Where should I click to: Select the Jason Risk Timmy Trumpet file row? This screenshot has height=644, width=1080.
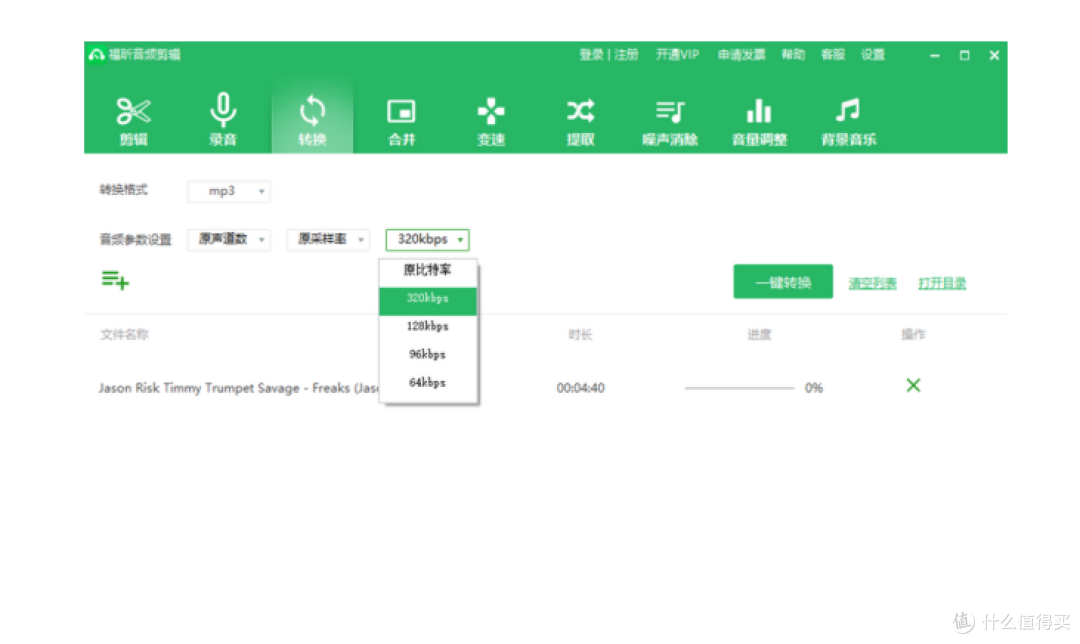pyautogui.click(x=546, y=388)
